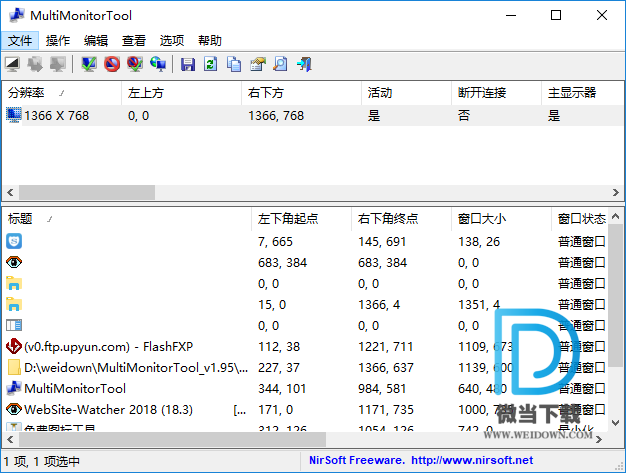
Task: Click the 344, 101 start point cell
Action: (282, 388)
